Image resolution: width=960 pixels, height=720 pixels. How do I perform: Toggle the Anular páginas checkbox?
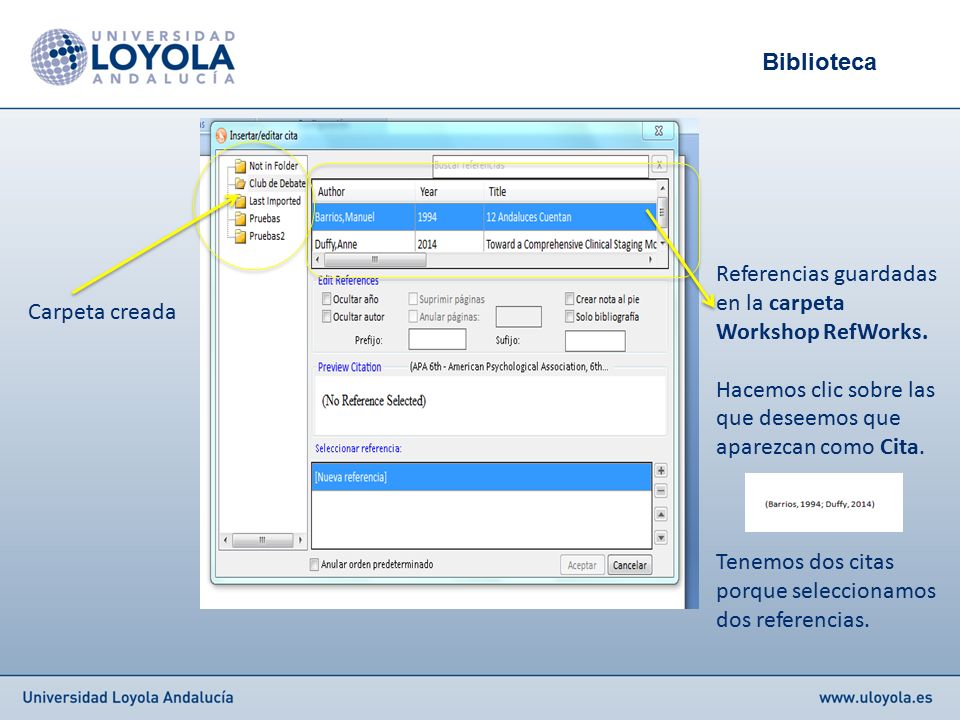[x=413, y=317]
